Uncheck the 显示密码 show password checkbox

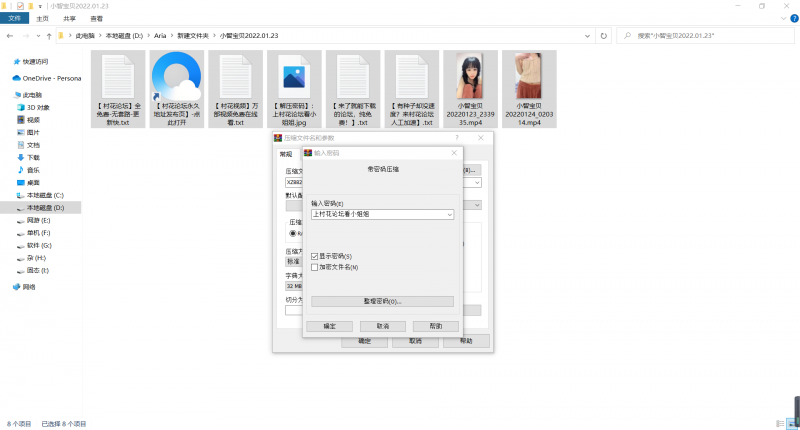point(315,256)
